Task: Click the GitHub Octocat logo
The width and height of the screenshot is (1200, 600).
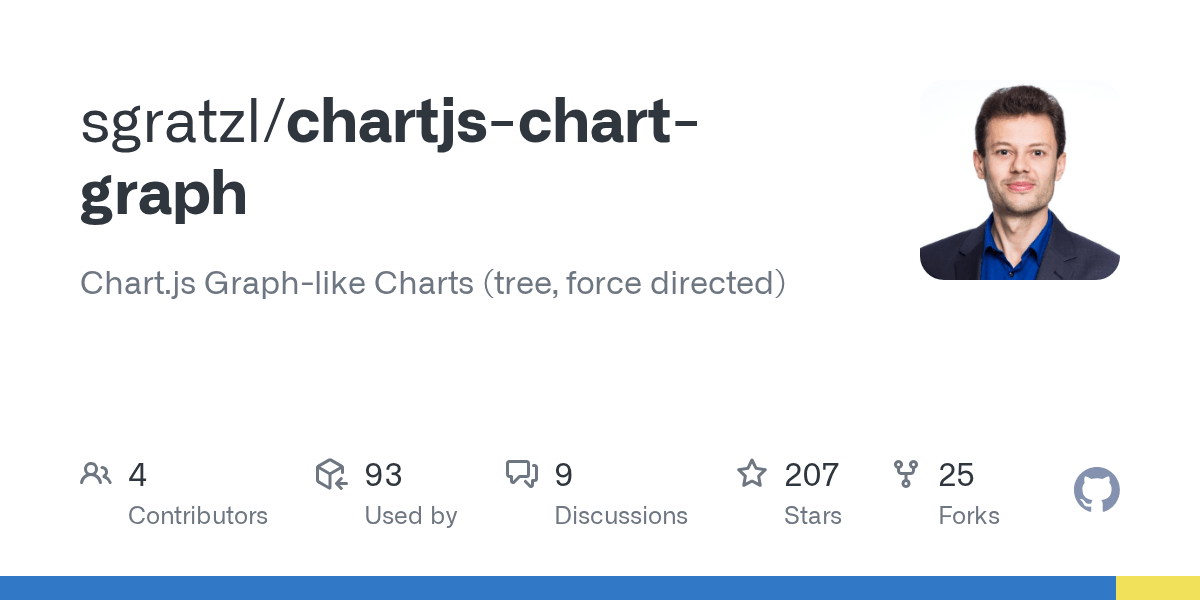Action: pos(1096,490)
